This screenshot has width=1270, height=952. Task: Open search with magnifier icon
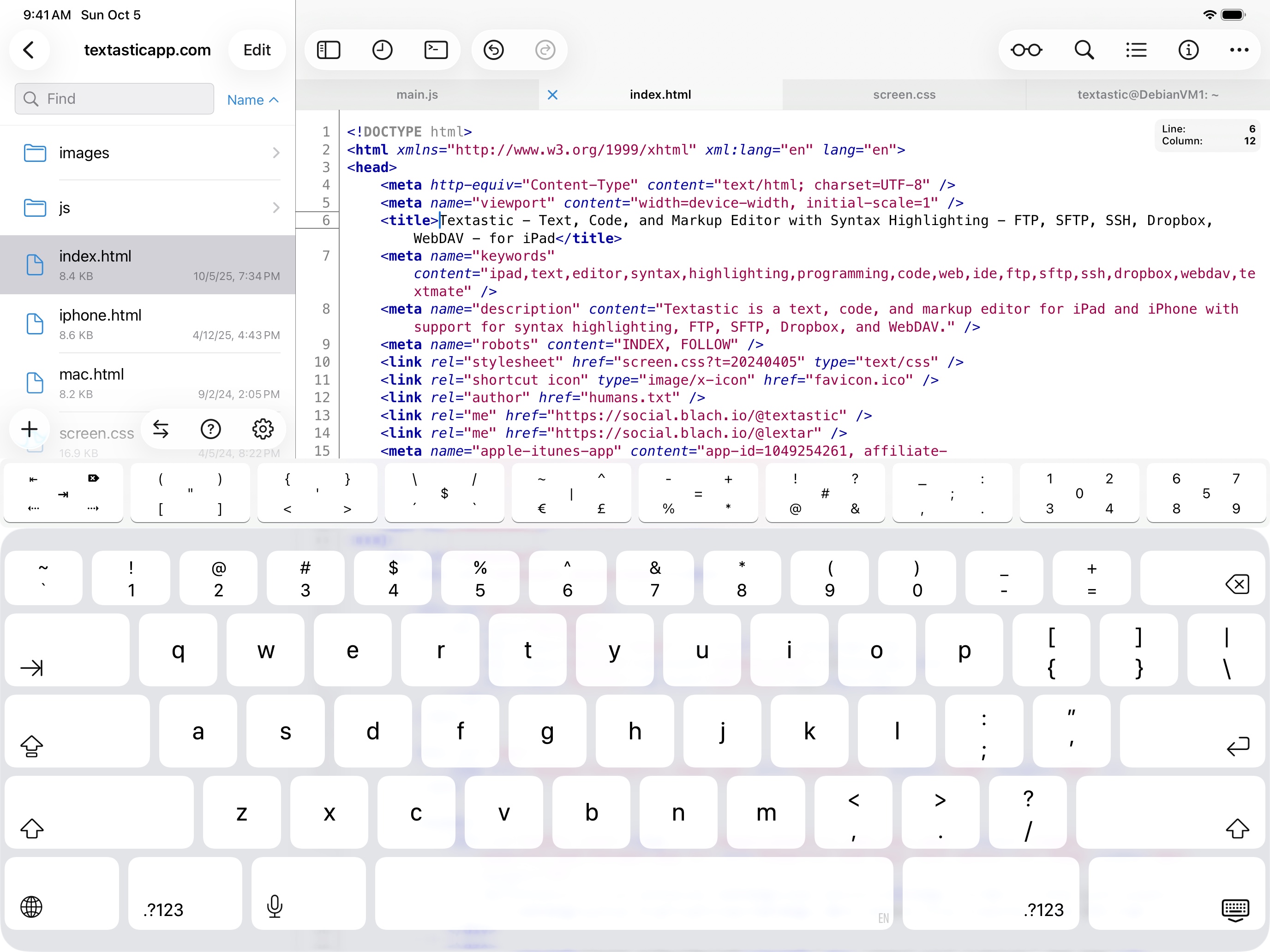[x=1084, y=50]
